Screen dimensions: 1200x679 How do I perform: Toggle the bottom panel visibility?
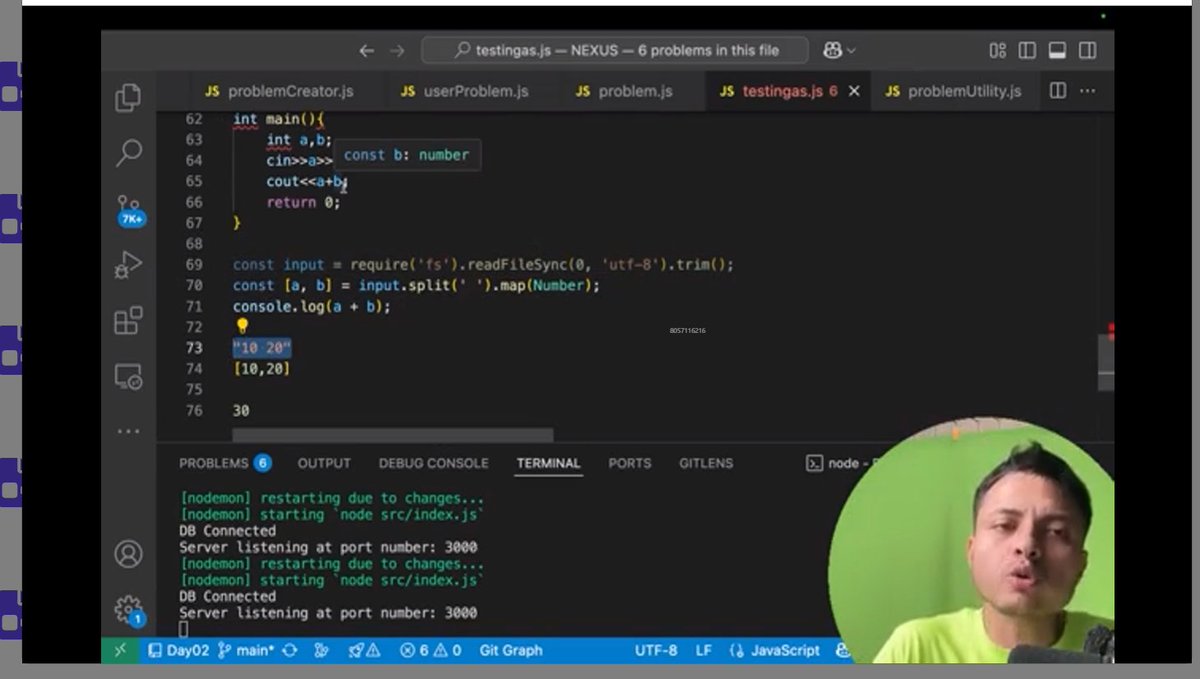click(1057, 50)
